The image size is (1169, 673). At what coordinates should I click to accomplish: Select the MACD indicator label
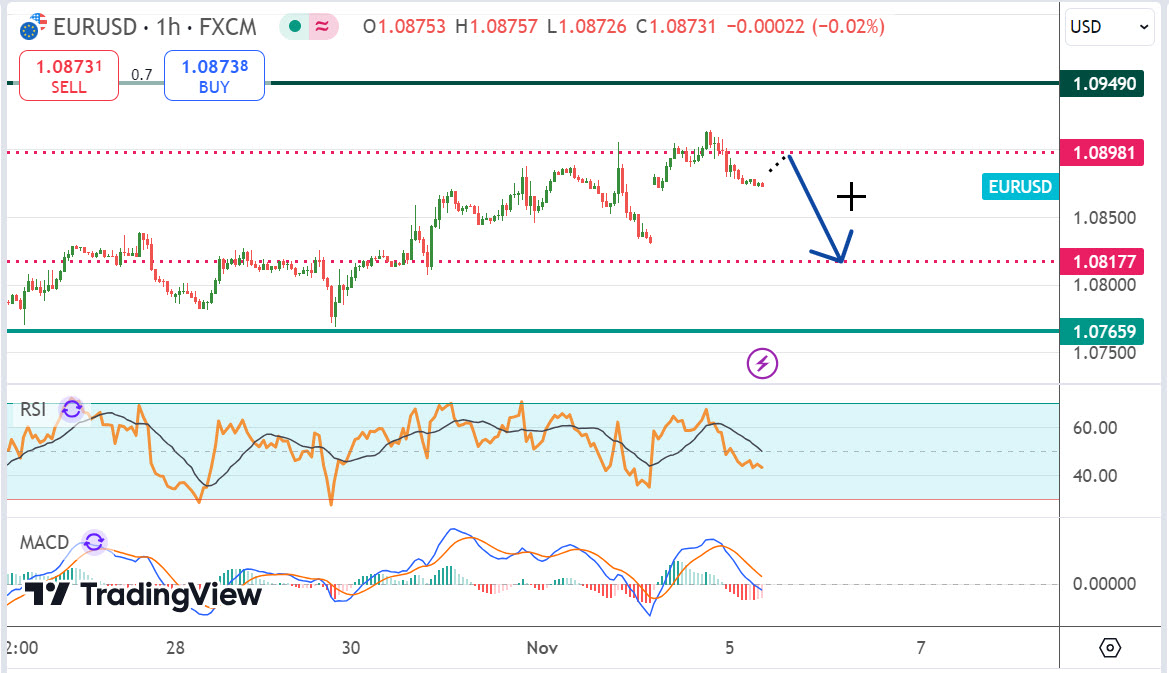[44, 543]
